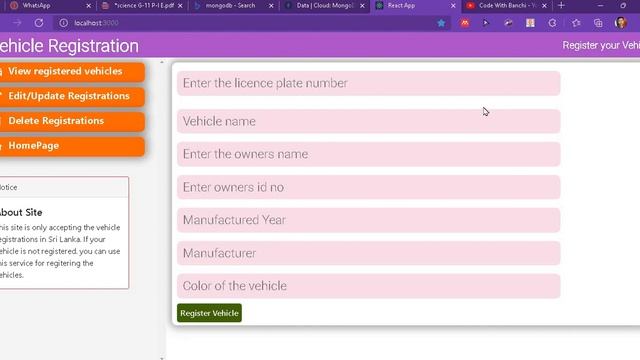Open the Favorites list icon
Viewport: 640px width, 360px height.
click(576, 23)
